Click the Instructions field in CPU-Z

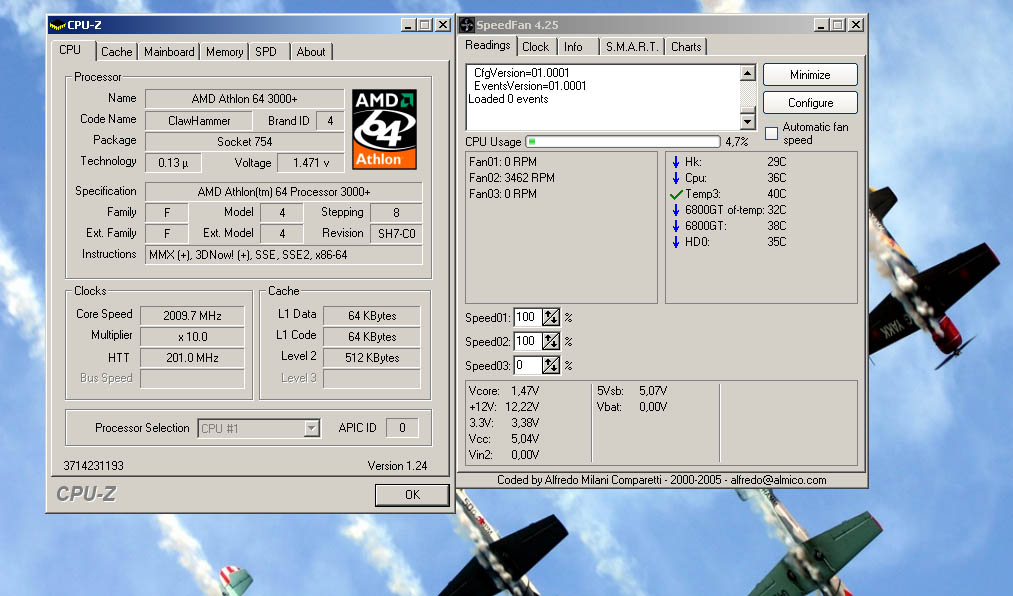[x=284, y=255]
